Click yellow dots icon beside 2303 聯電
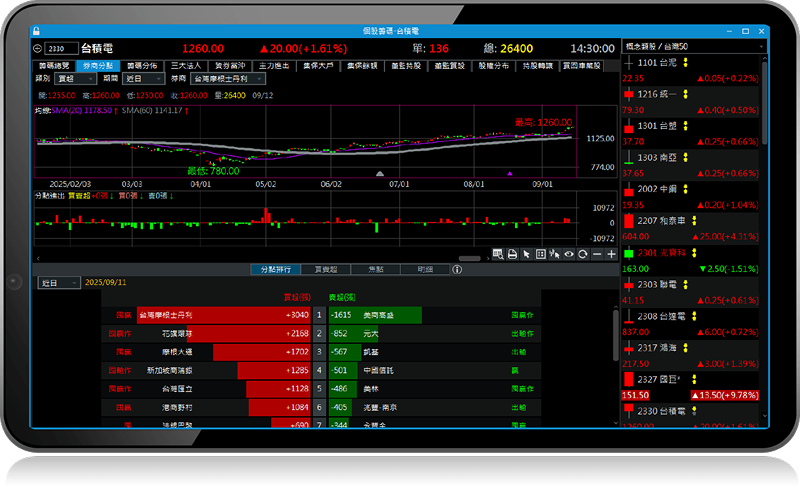This screenshot has height=485, width=800. [685, 285]
